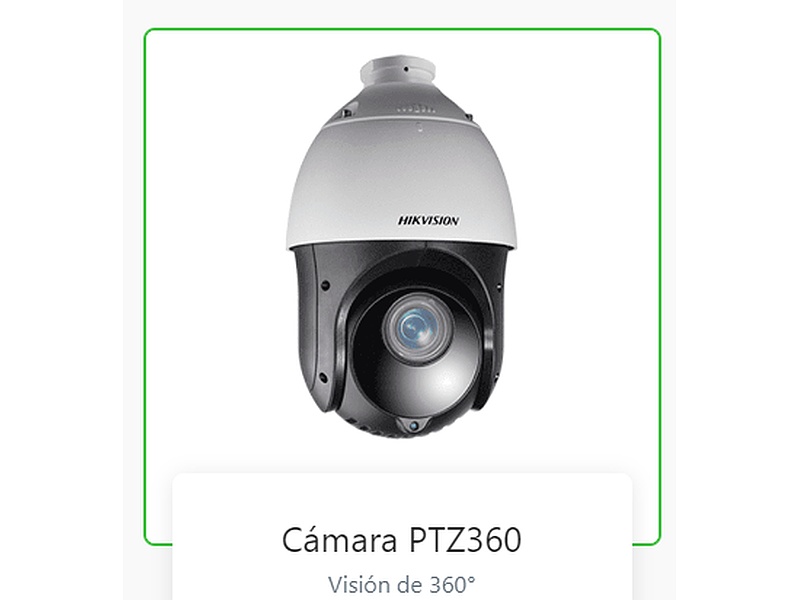This screenshot has width=800, height=600.
Task: Click the camera's top mounting bracket
Action: click(398, 70)
